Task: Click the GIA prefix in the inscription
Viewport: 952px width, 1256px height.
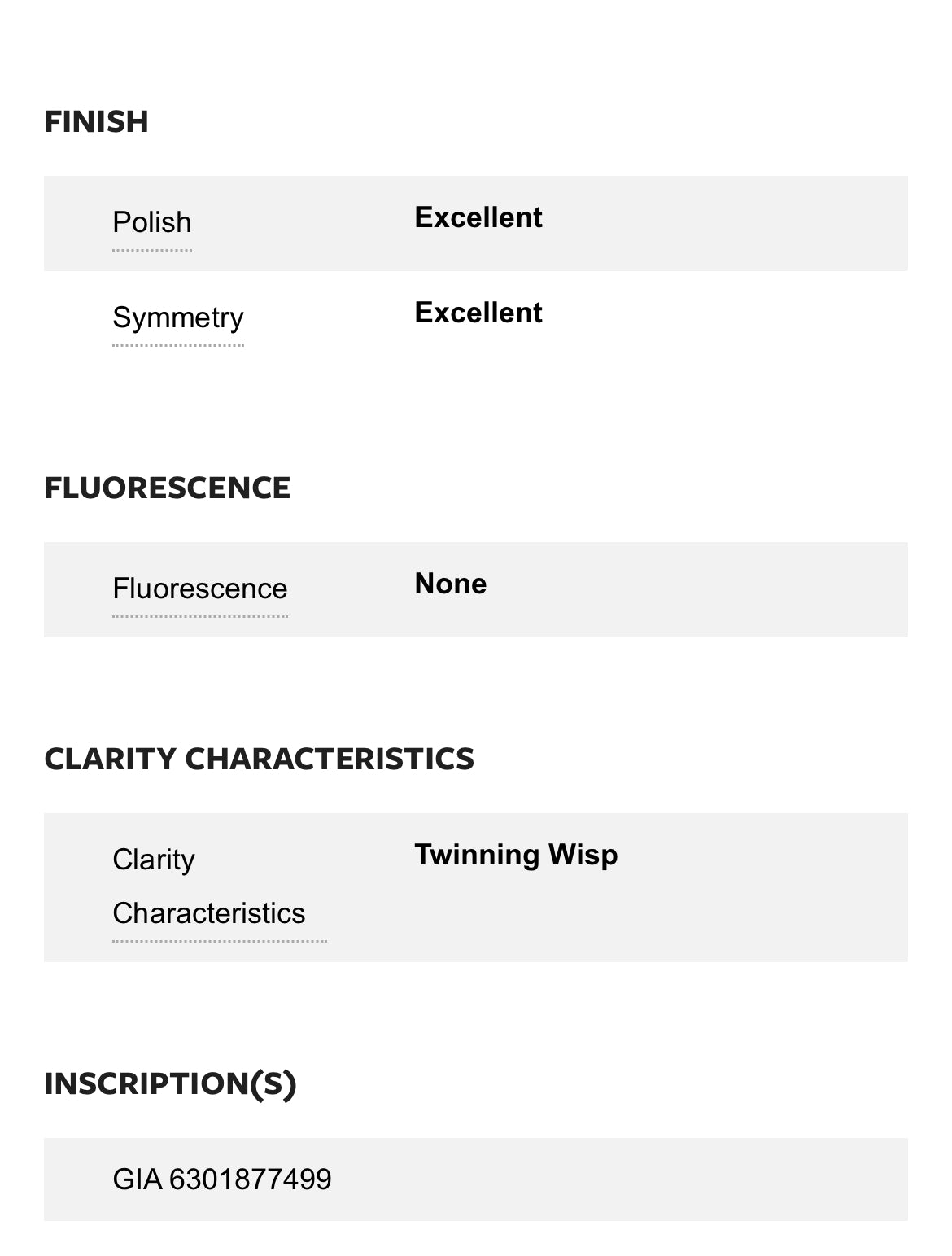Action: pos(138,1179)
